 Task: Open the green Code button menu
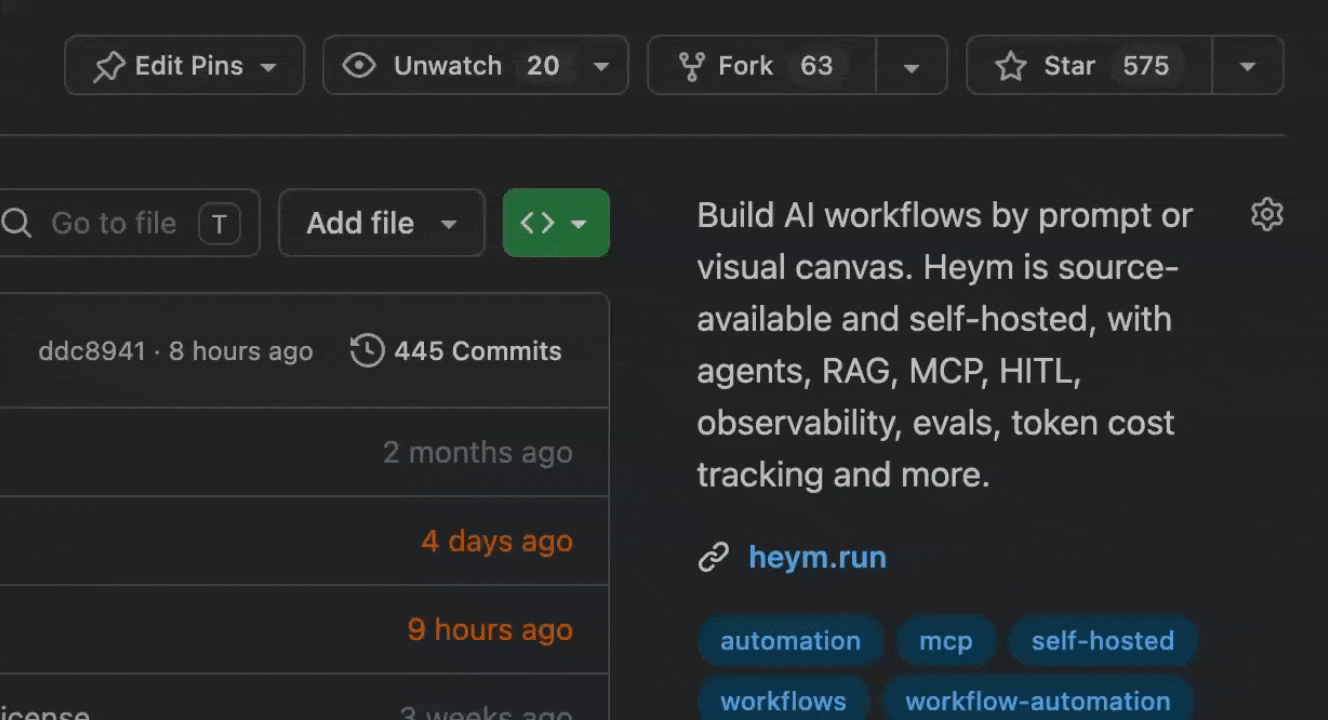coord(556,223)
